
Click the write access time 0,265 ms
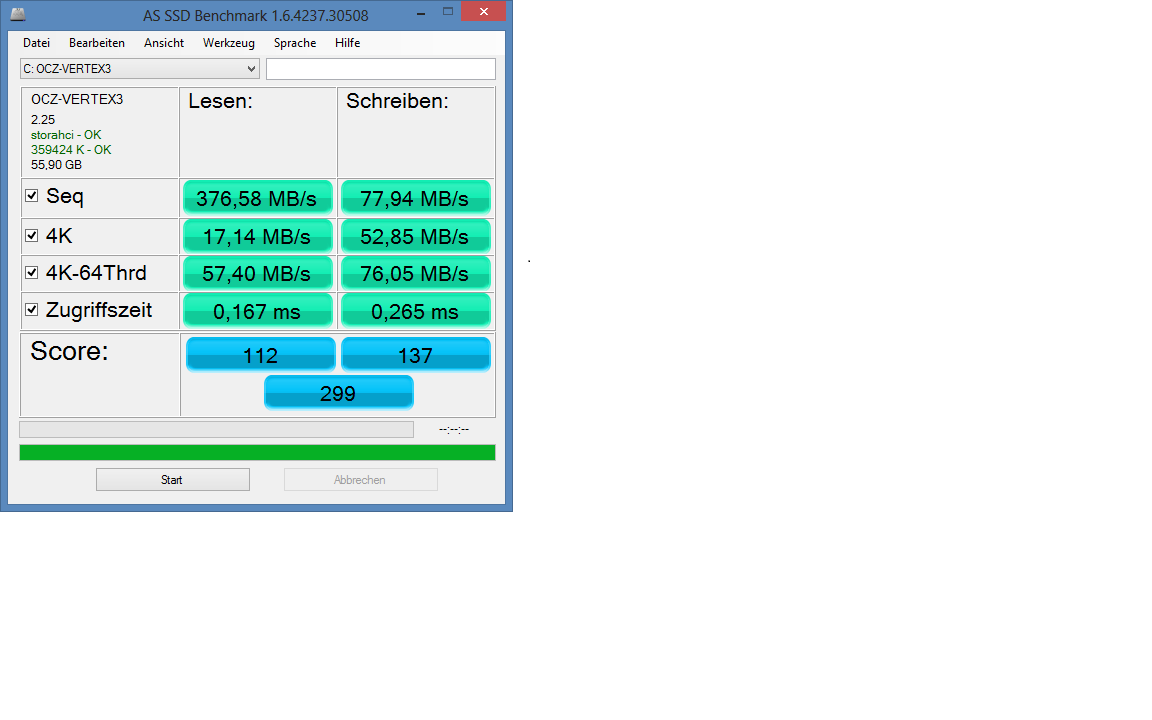click(415, 311)
